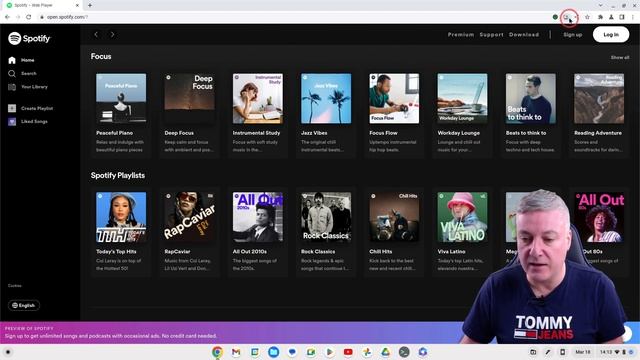Open Focus Flow playlist cover

394,98
